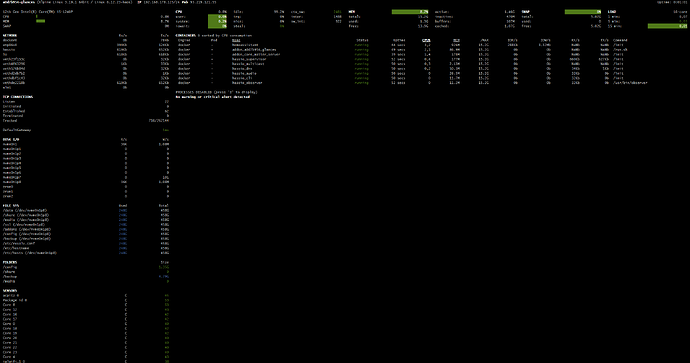Click the 15 min load highlighted bar
Screen dimensions: 690x363
[668, 26]
